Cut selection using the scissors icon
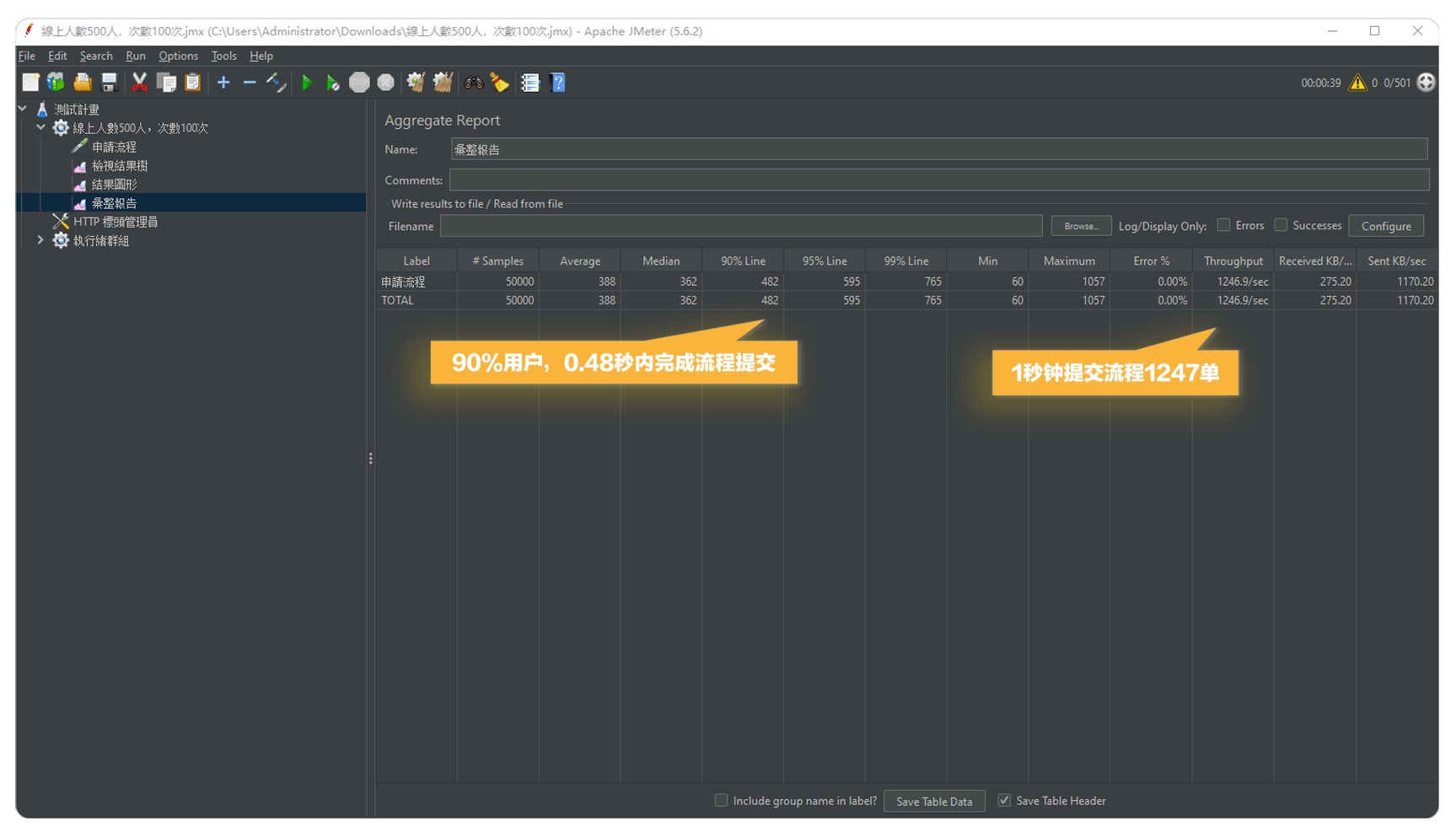1456x832 pixels. (140, 83)
